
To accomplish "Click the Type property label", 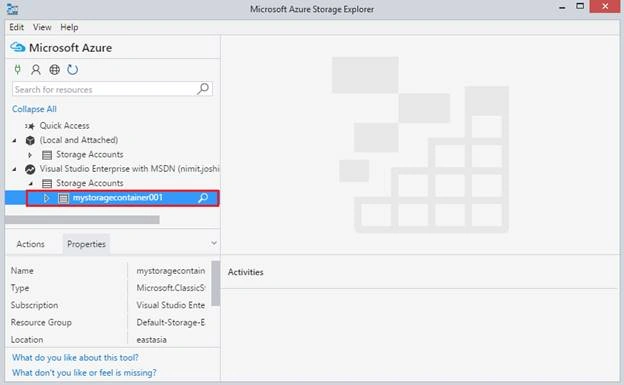I will tap(20, 288).
